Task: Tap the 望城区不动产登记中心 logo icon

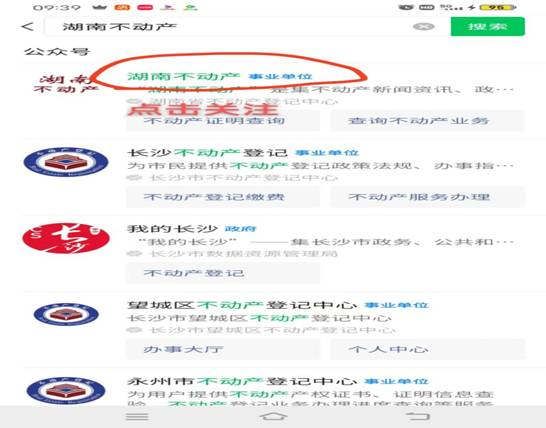Action: (66, 314)
